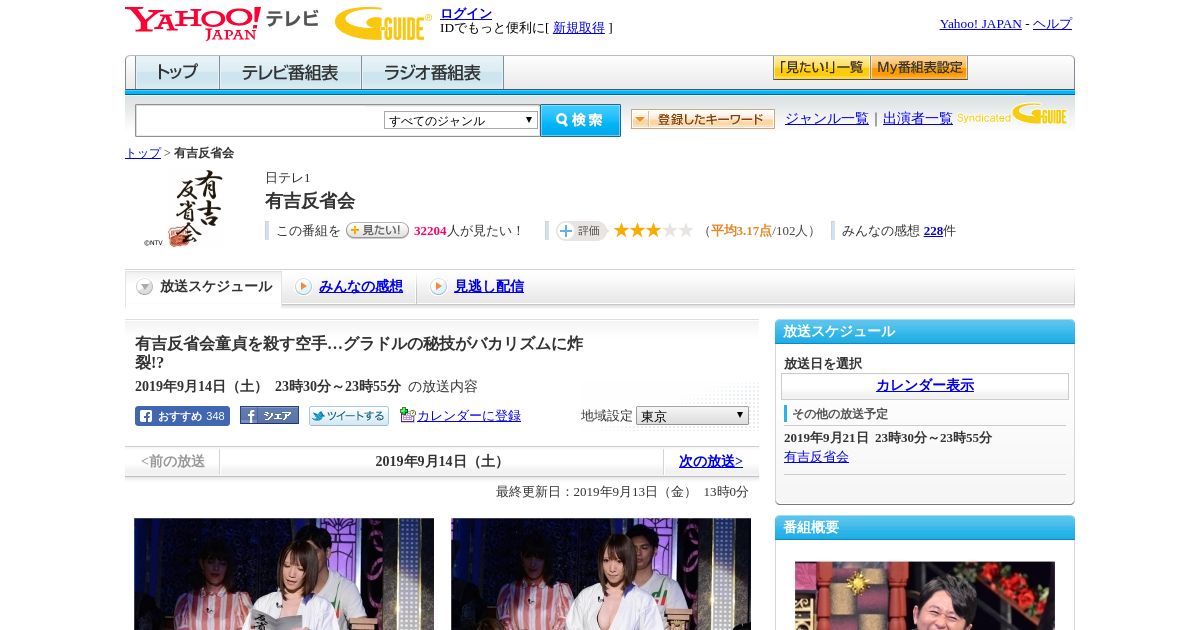
Task: Click the 平均3.17点 rating text
Action: [741, 230]
